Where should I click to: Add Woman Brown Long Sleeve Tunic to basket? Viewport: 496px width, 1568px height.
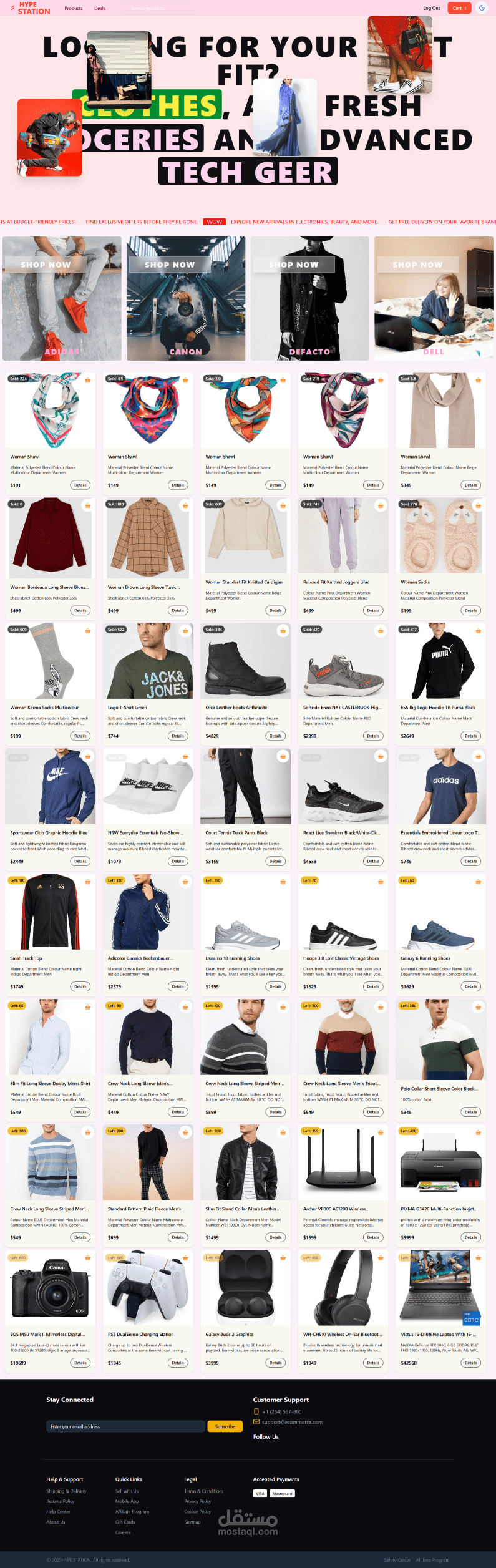tap(185, 505)
